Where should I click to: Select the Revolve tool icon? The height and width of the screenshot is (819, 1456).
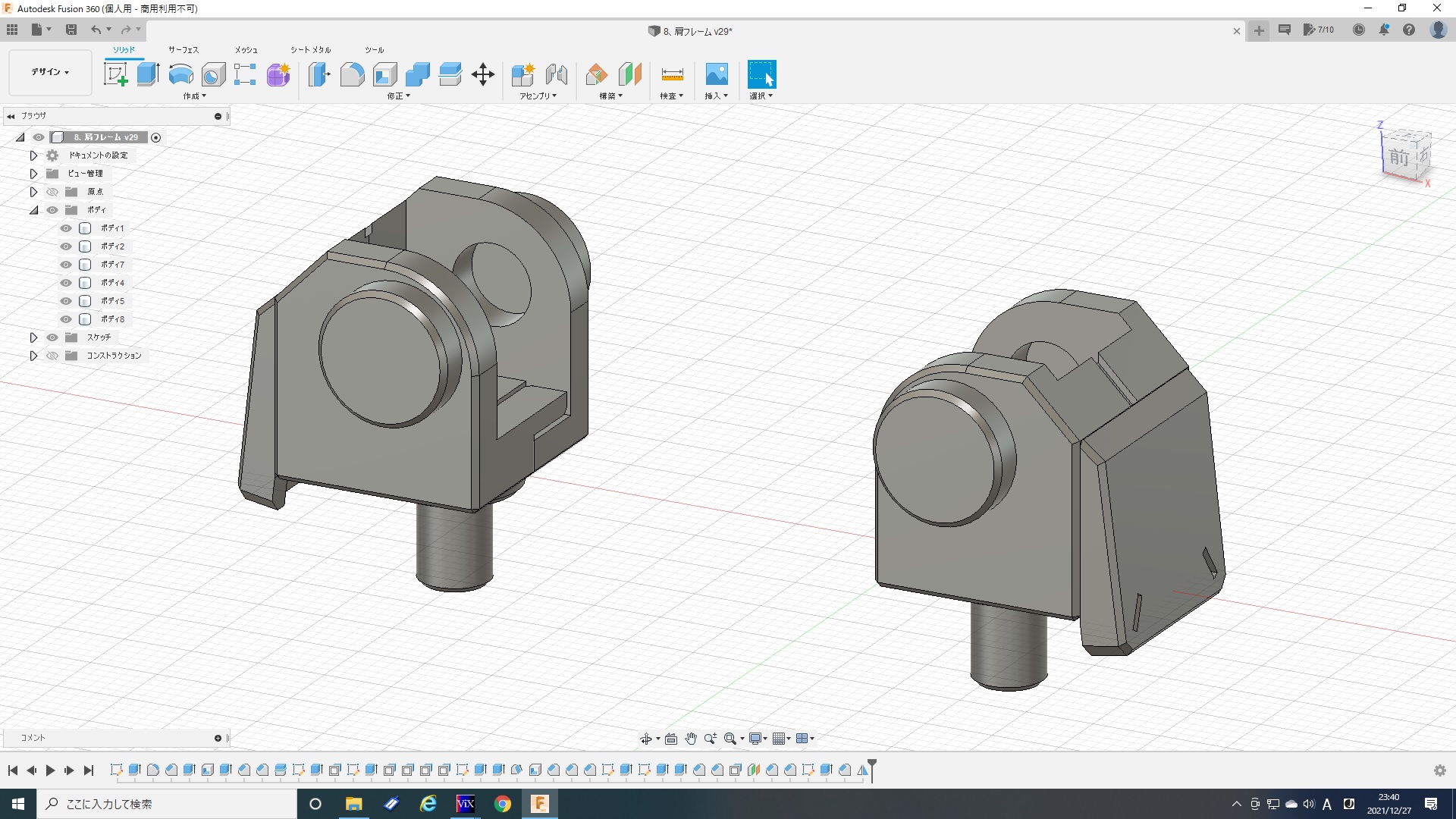coord(180,74)
